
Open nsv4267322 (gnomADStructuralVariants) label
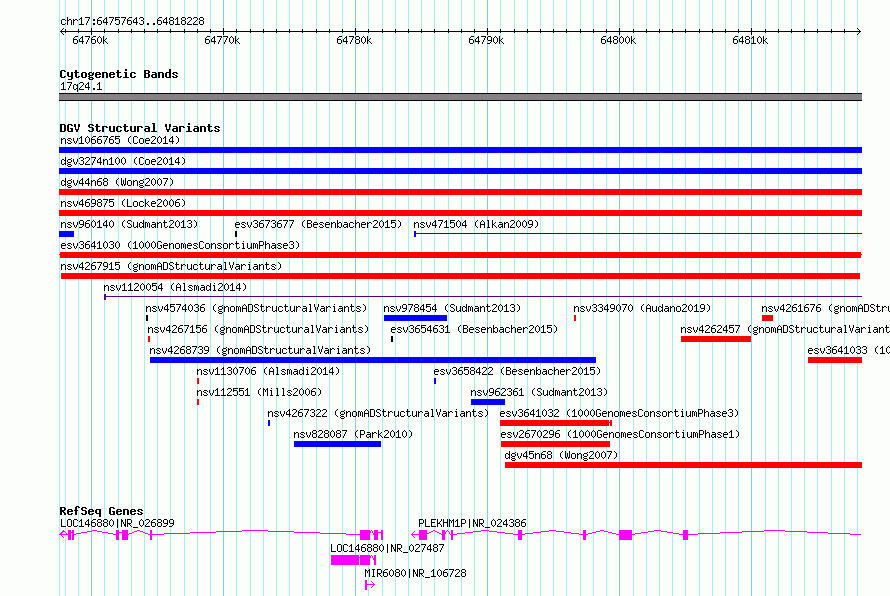378,413
